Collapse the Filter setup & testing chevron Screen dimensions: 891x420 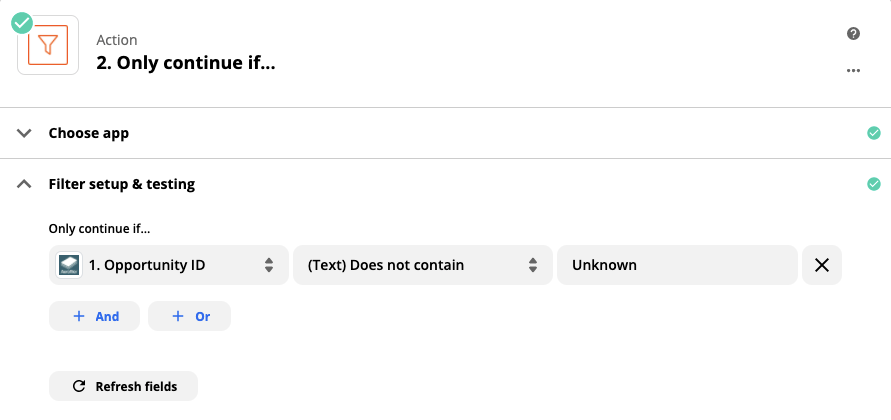tap(25, 184)
